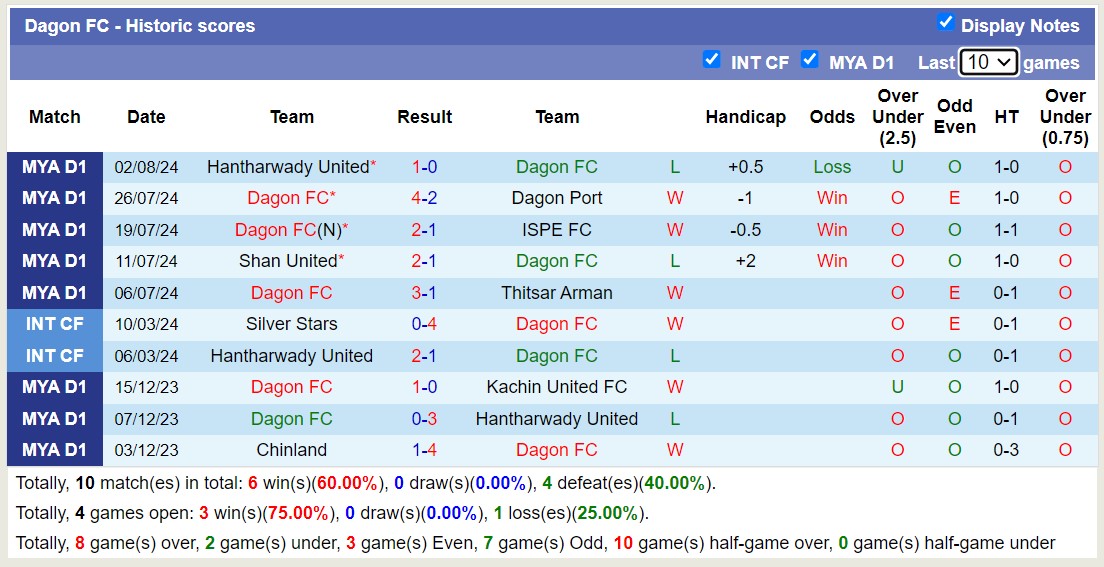Image resolution: width=1104 pixels, height=567 pixels.
Task: Click the Handicap column header
Action: [745, 117]
